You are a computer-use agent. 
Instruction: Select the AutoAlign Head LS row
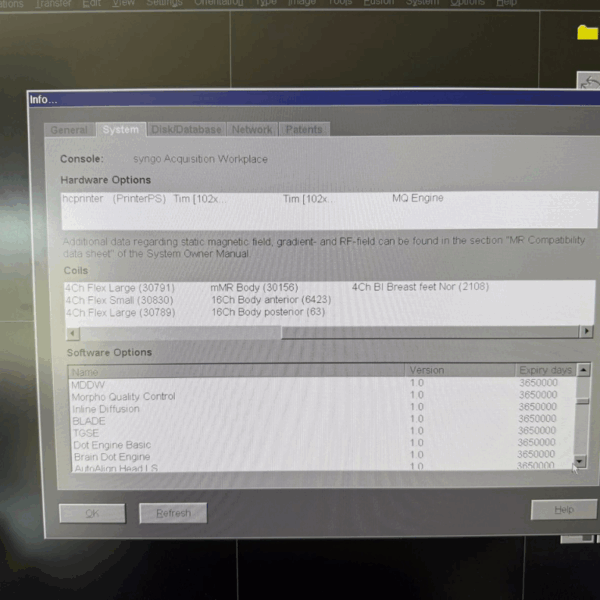tap(322, 466)
